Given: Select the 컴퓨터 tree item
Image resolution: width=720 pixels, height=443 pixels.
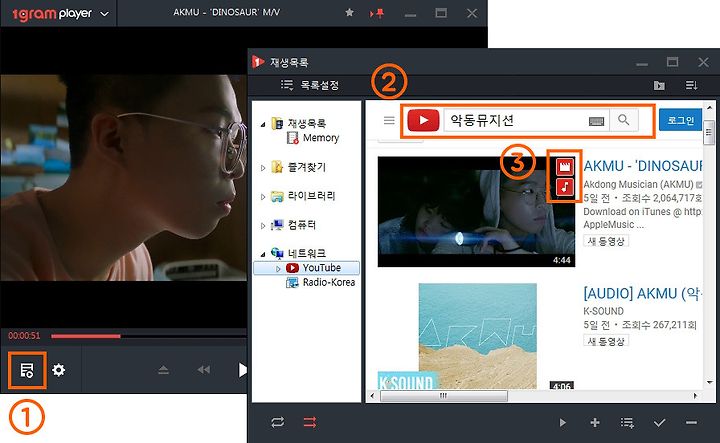Looking at the screenshot, I should click(302, 225).
